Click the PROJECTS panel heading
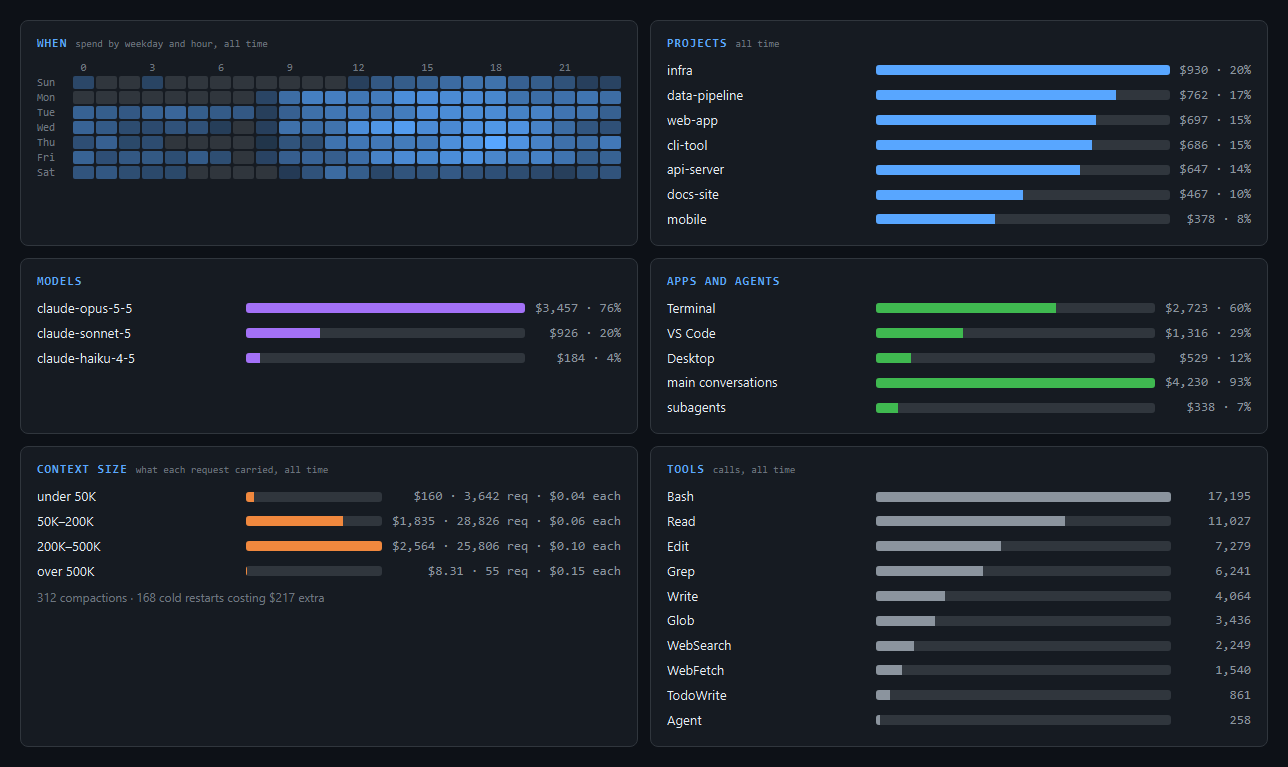Image resolution: width=1288 pixels, height=767 pixels. click(698, 43)
